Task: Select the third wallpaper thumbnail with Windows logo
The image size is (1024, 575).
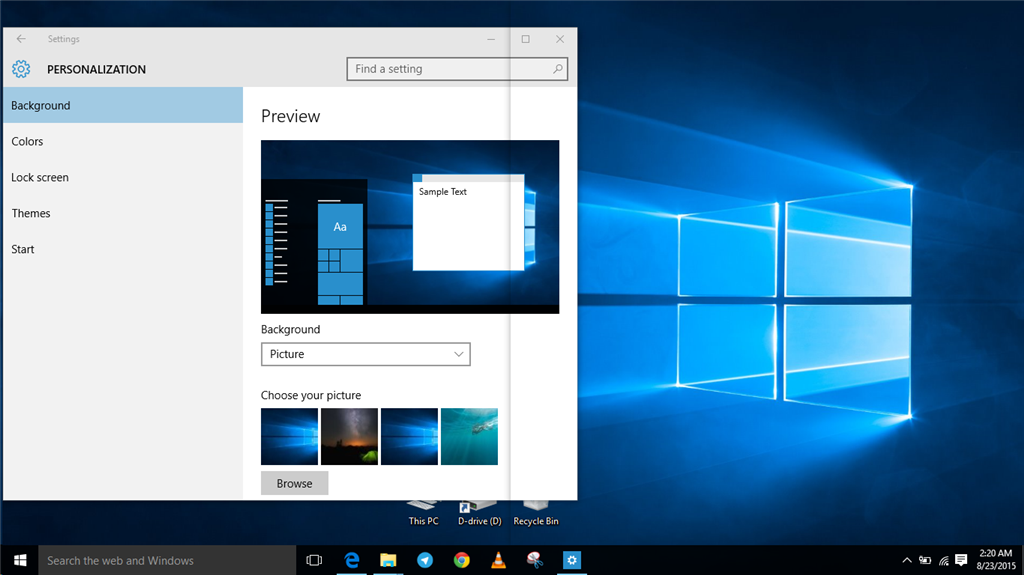Action: (409, 436)
